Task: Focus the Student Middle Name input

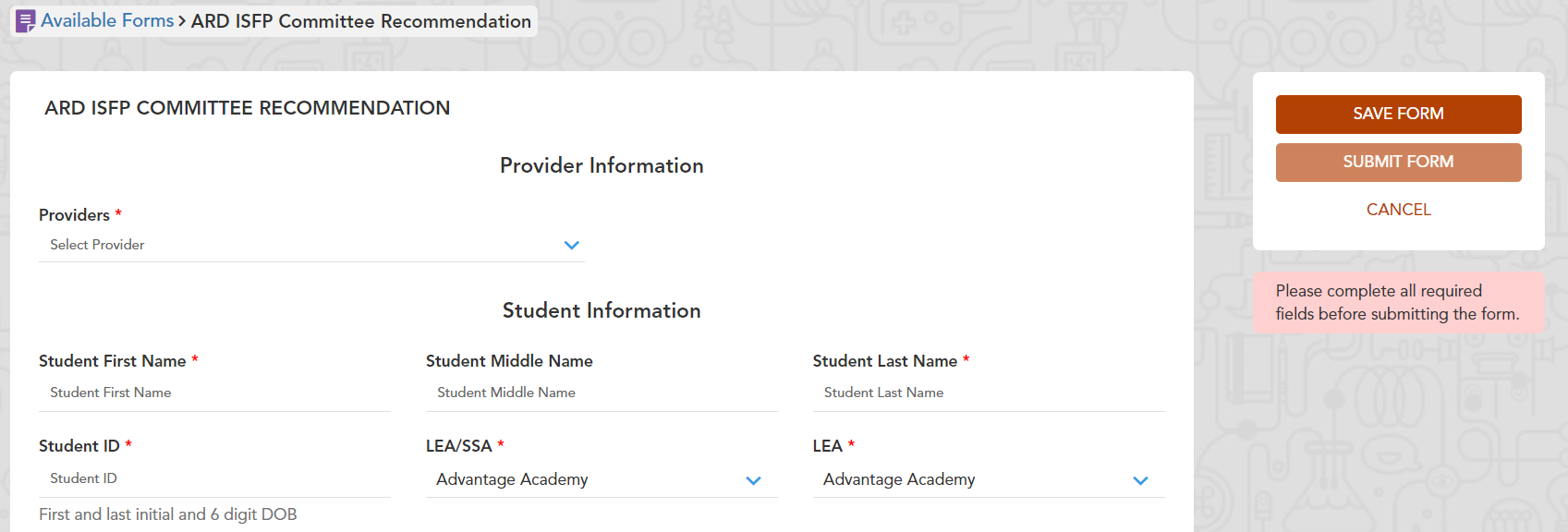Action: click(602, 393)
